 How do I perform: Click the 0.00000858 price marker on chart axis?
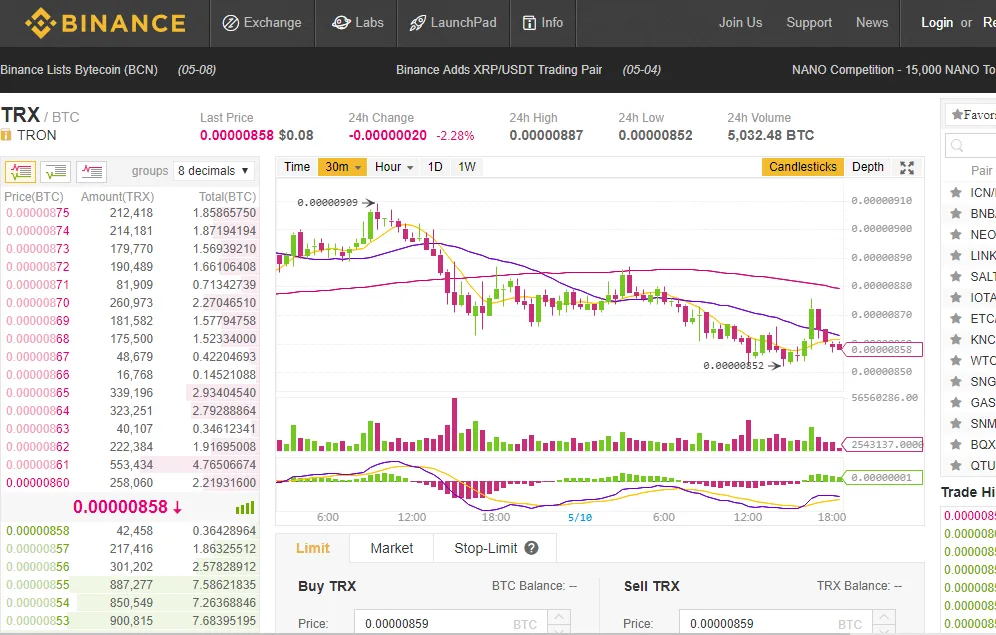coord(883,349)
